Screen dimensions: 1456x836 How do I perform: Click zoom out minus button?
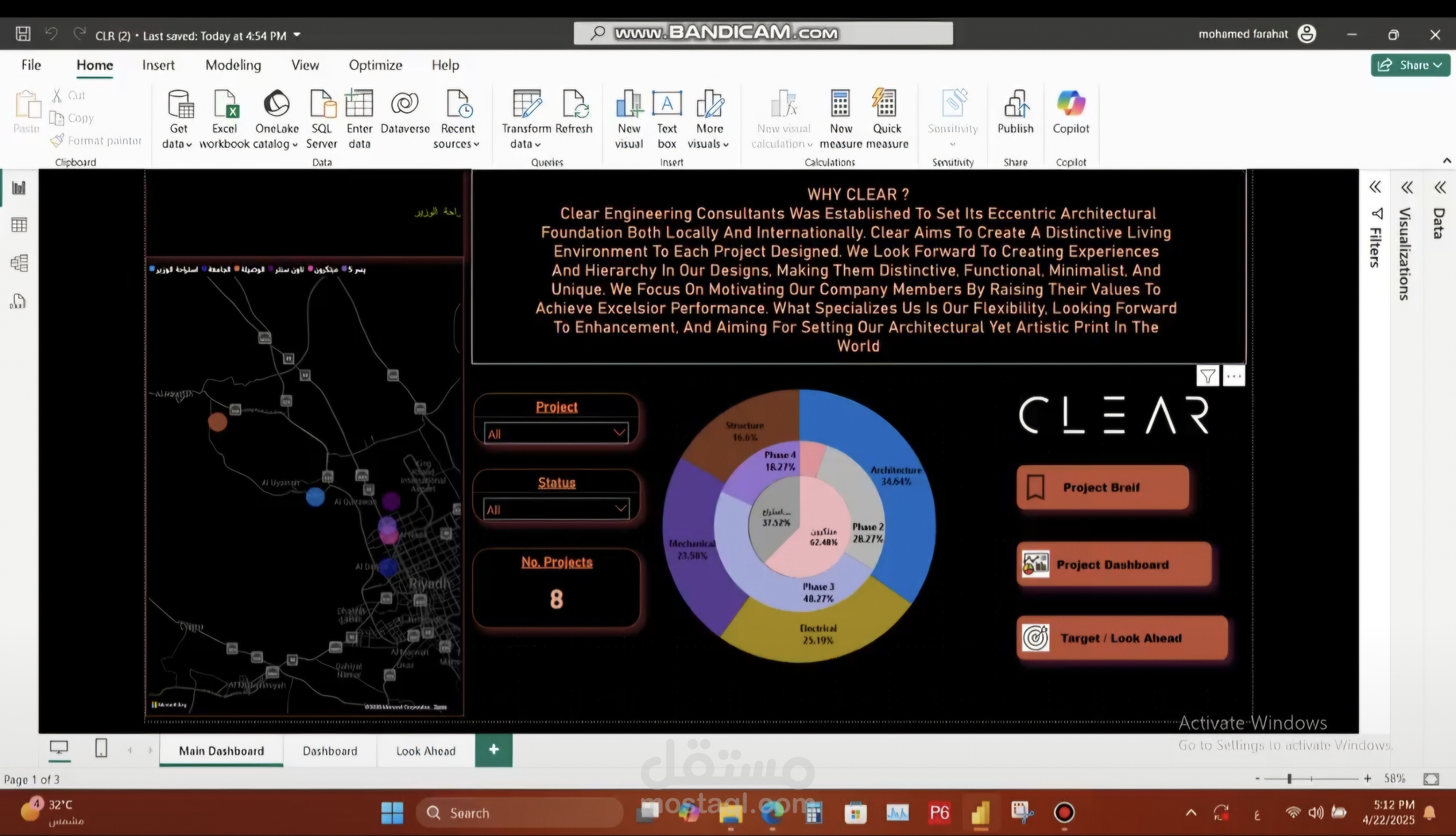(1257, 779)
